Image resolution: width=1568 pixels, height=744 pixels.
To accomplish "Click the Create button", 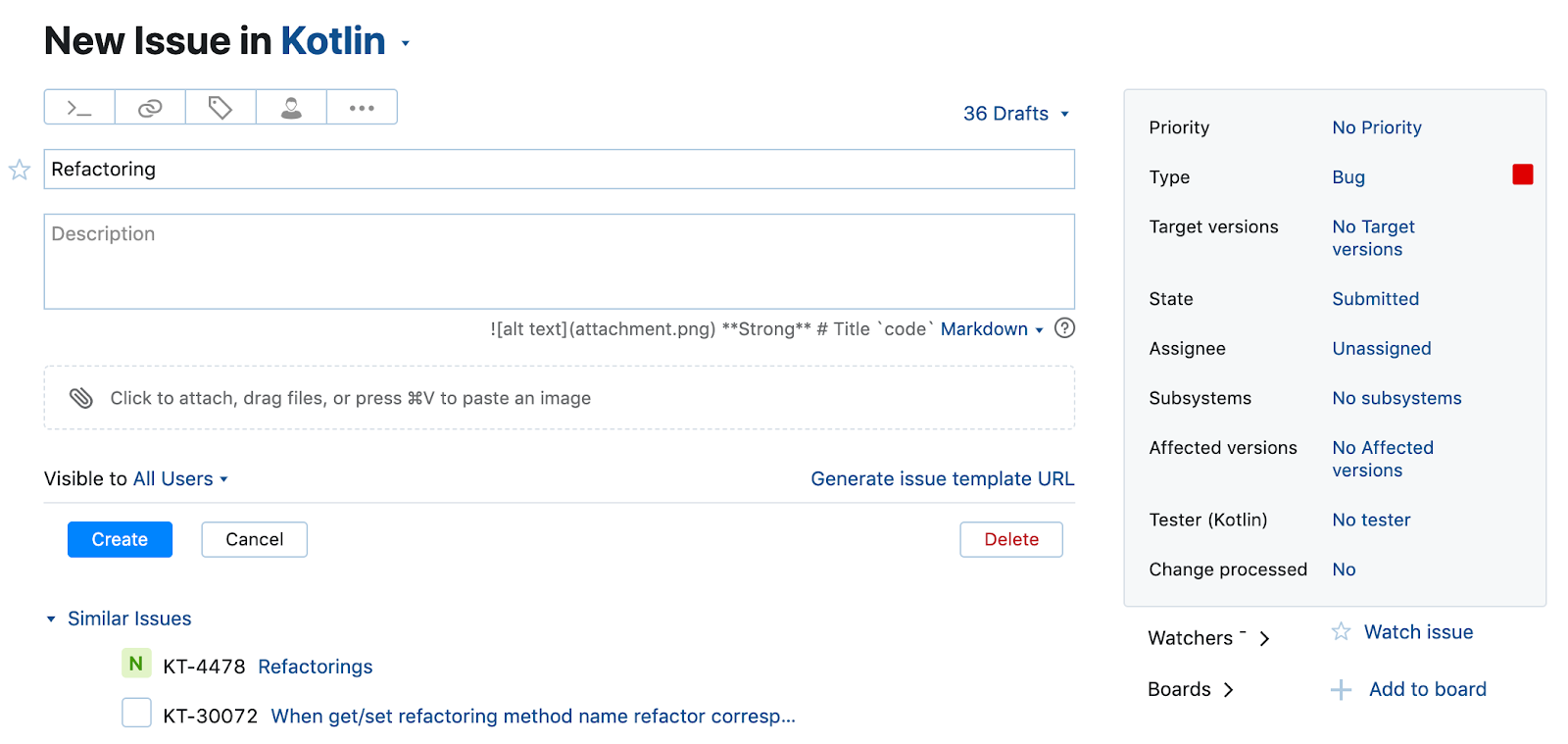I will click(120, 539).
